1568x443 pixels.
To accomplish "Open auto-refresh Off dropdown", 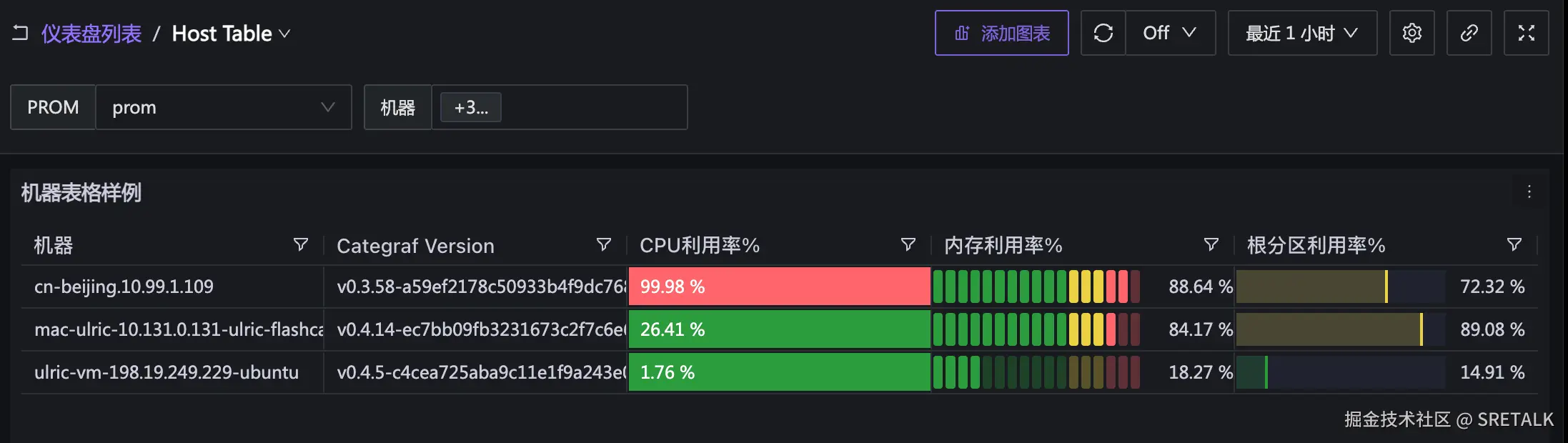I will 1170,33.
